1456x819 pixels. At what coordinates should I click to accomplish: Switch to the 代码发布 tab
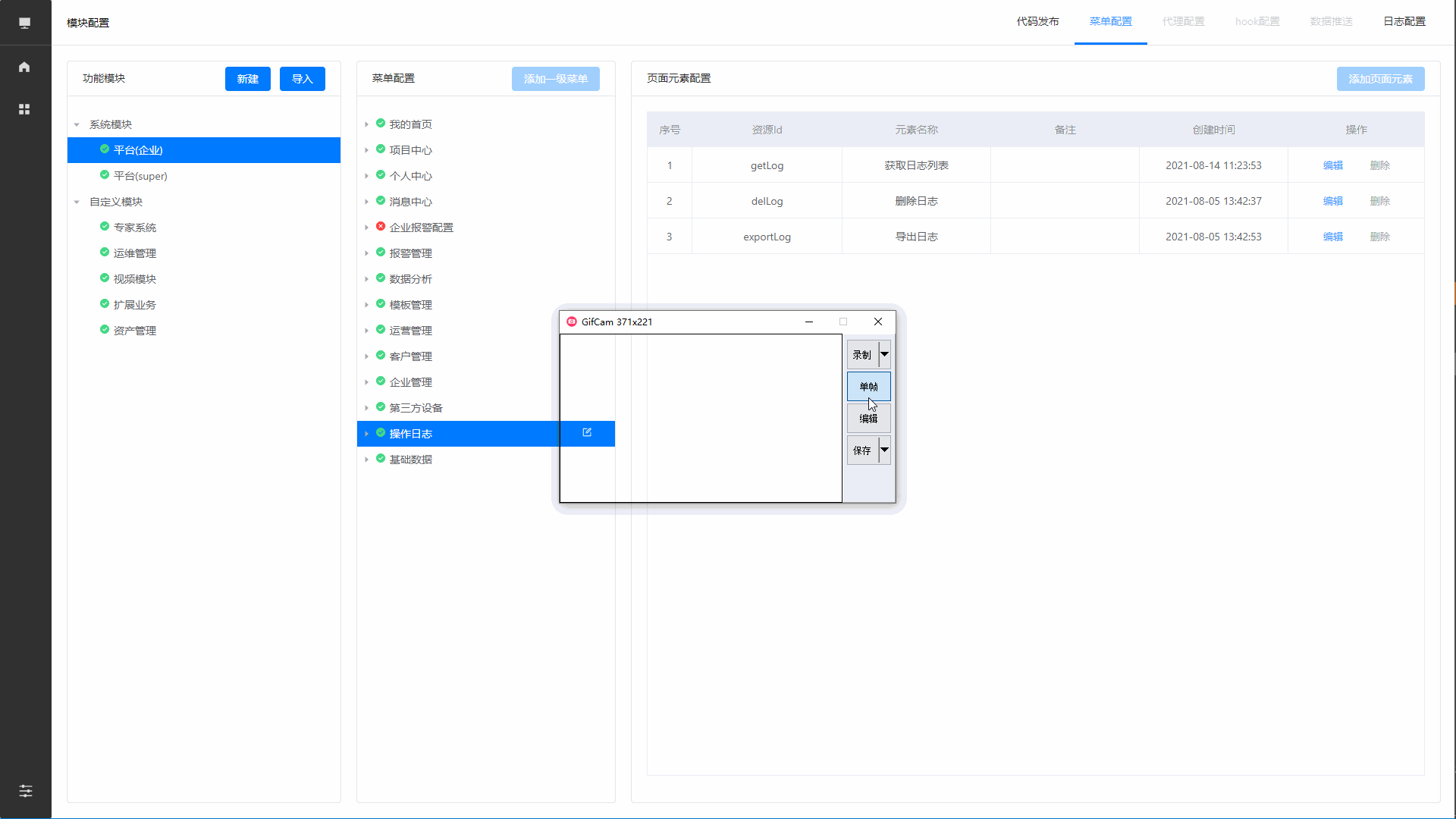(x=1037, y=21)
